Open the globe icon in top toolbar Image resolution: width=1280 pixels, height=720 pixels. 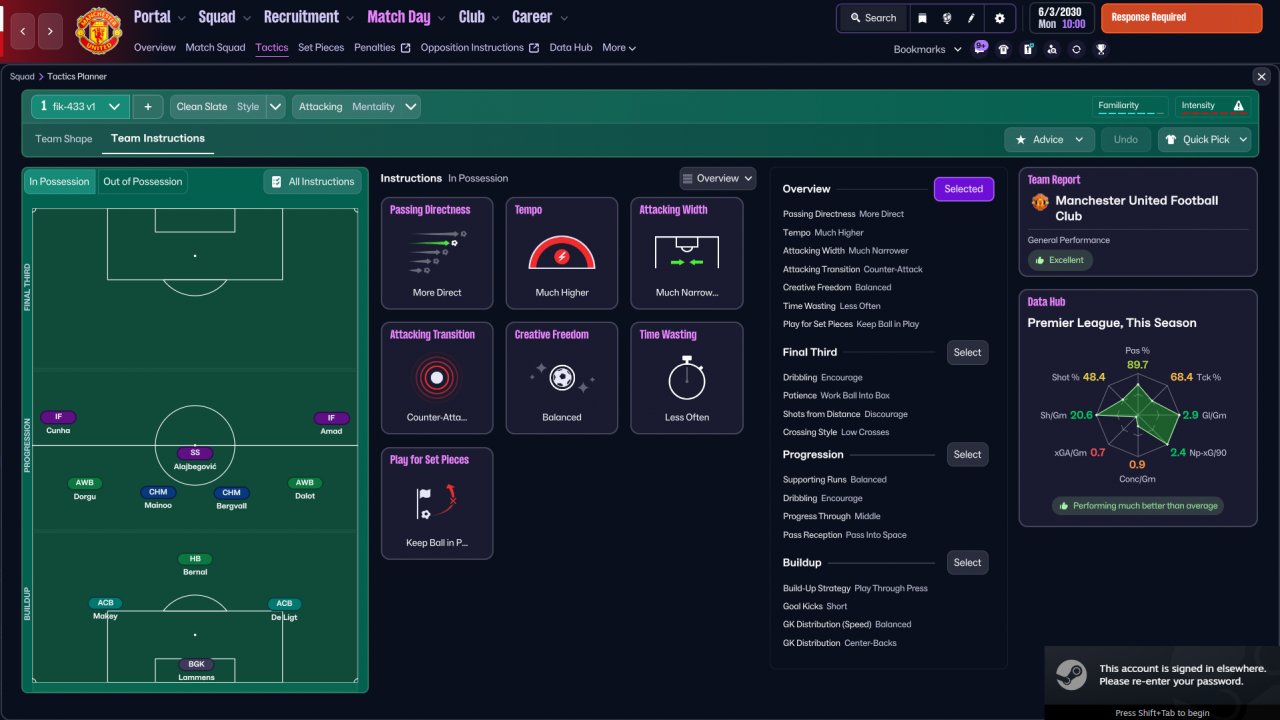point(946,18)
